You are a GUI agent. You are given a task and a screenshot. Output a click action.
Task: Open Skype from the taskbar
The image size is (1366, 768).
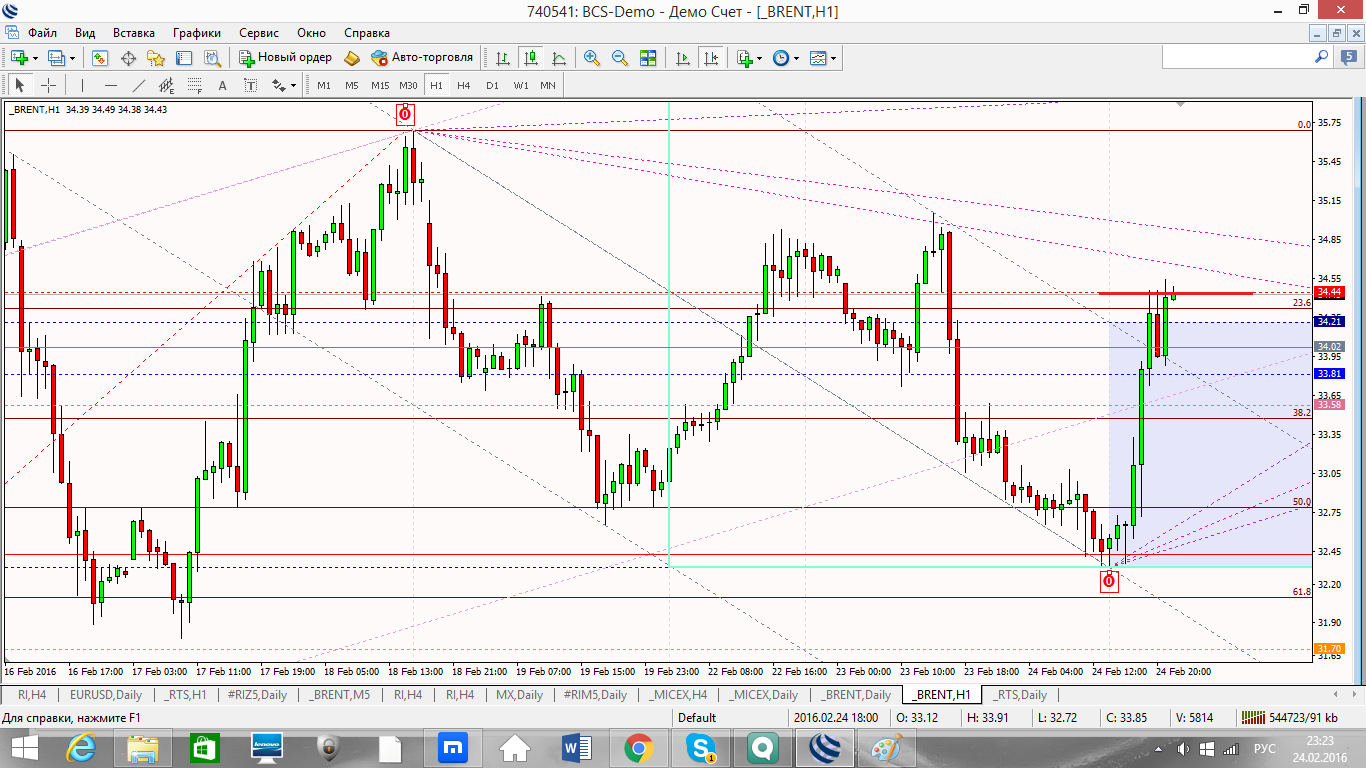pos(702,747)
